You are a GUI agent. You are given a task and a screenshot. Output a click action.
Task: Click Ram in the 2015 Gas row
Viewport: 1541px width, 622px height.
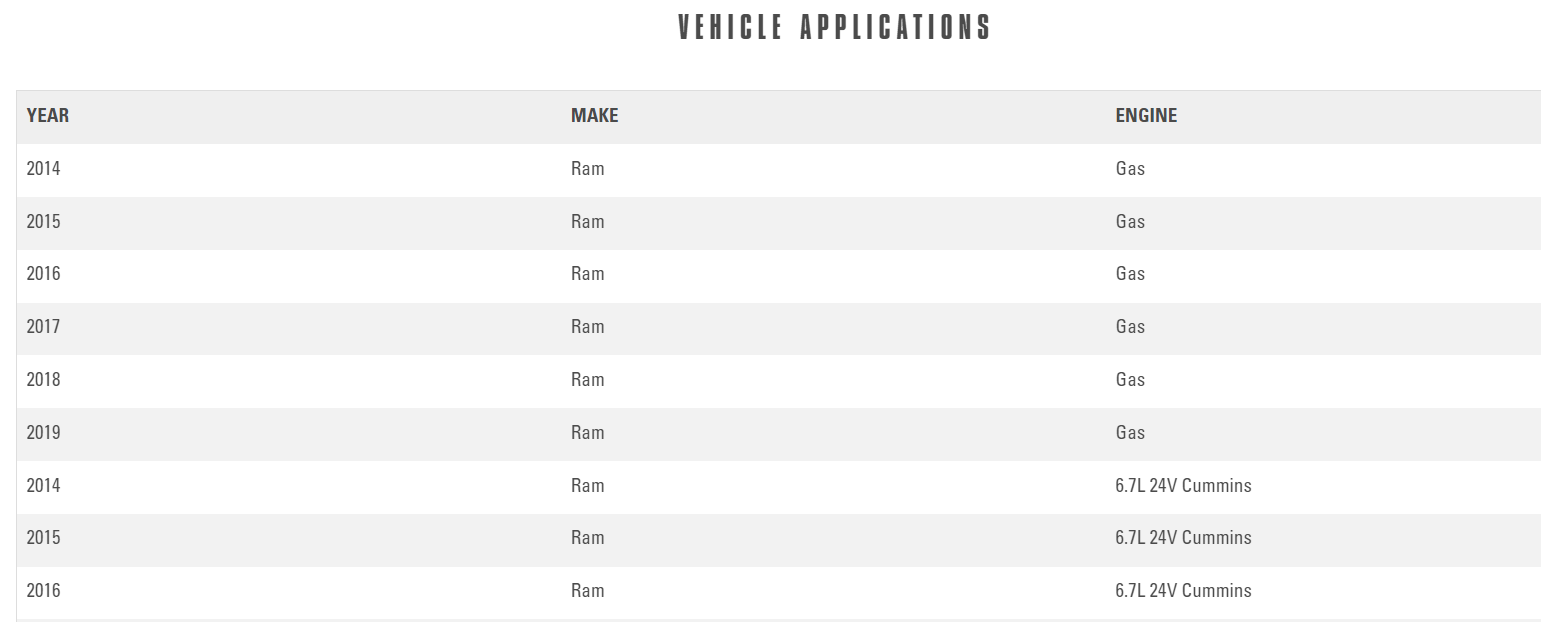pyautogui.click(x=587, y=222)
